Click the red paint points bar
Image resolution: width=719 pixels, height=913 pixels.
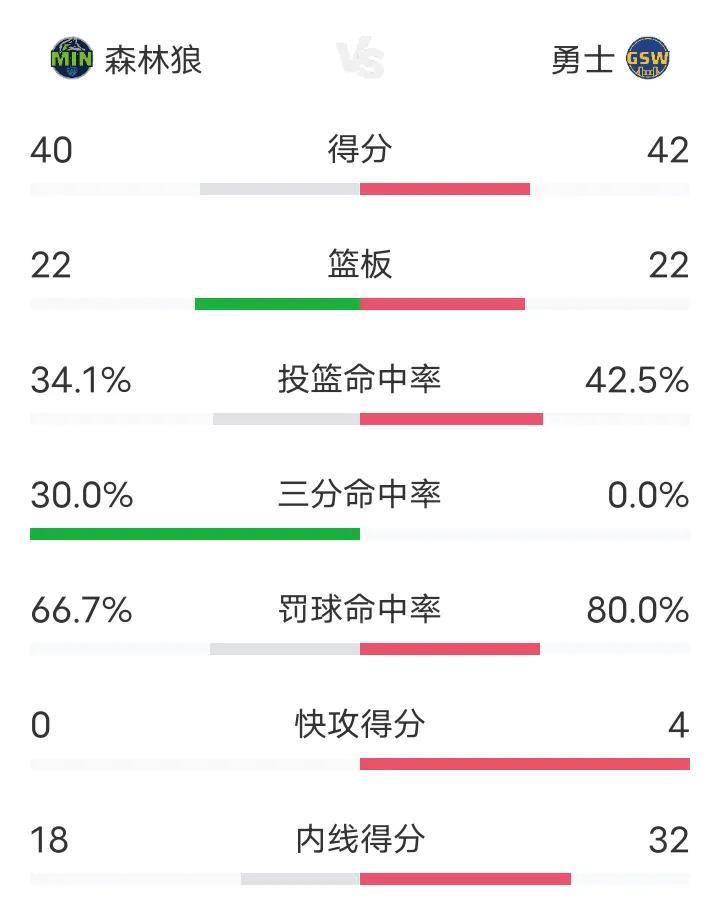click(x=465, y=879)
